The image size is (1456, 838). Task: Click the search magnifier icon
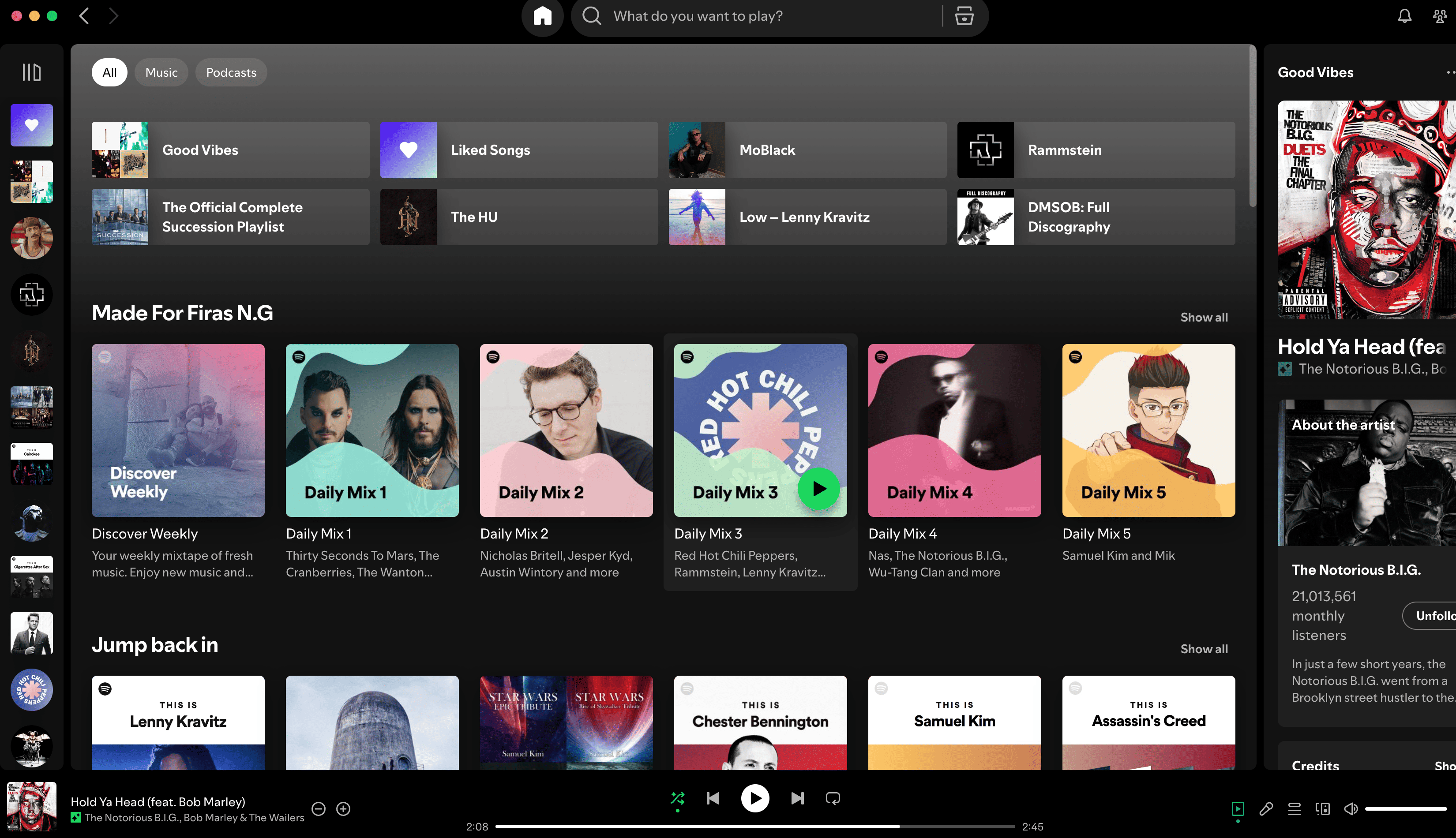coord(591,16)
